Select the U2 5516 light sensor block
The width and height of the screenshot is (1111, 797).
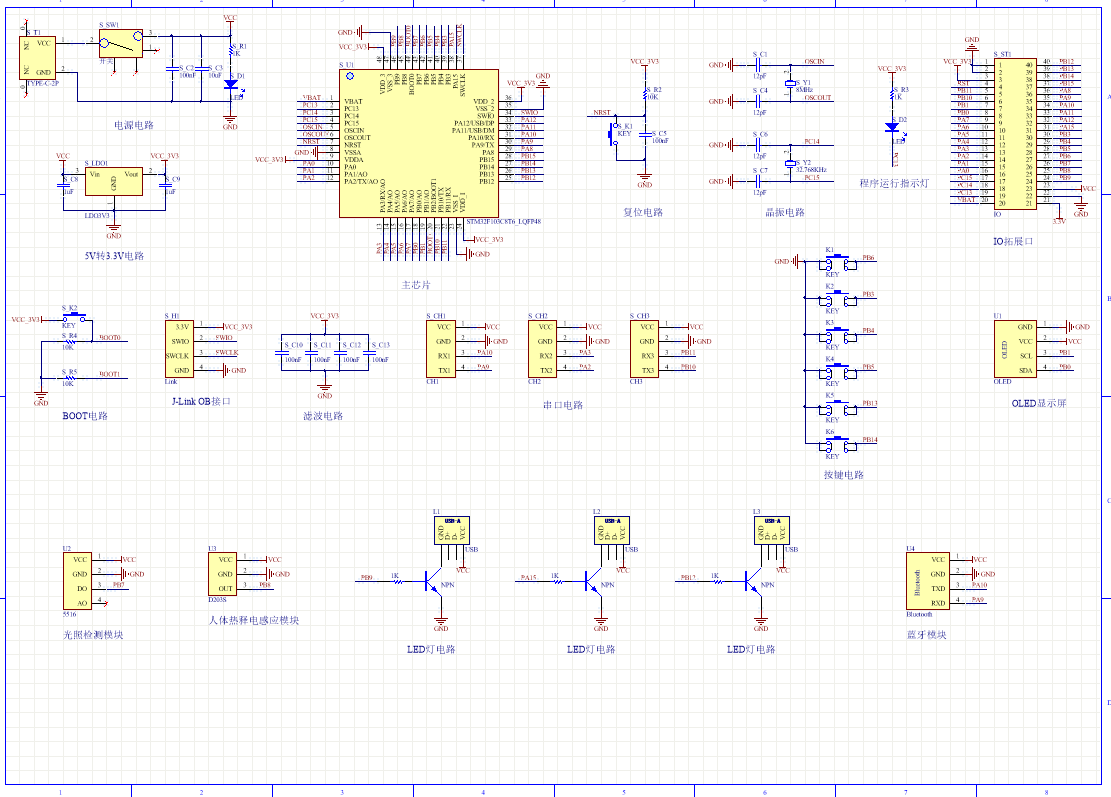(x=77, y=581)
